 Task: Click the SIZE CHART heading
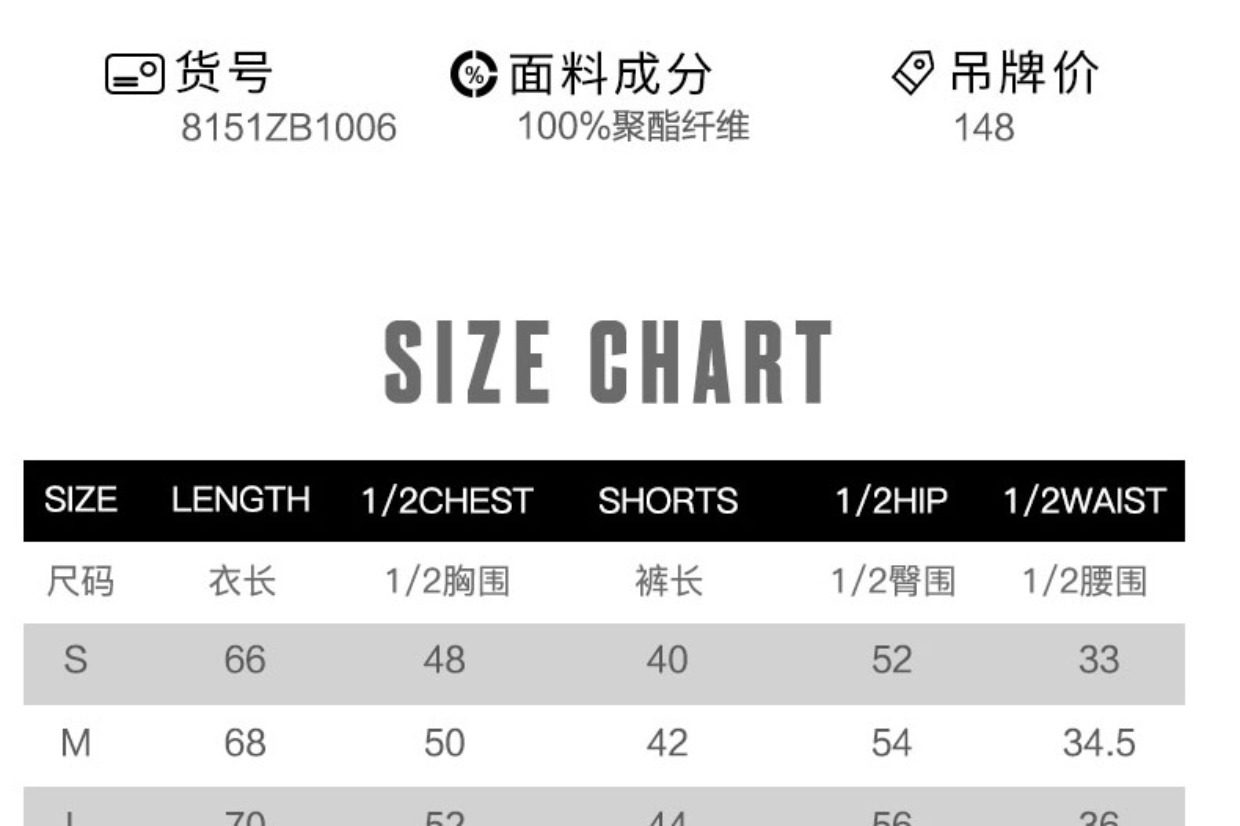click(x=608, y=362)
